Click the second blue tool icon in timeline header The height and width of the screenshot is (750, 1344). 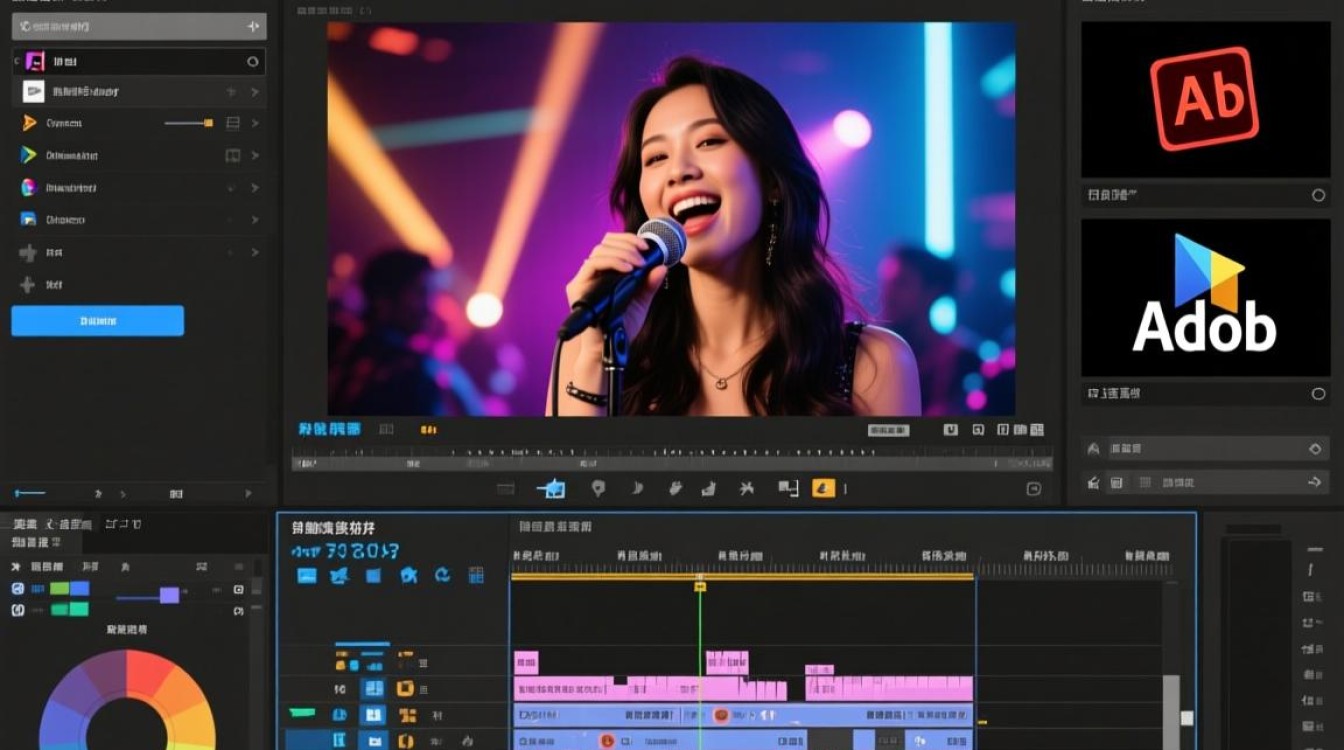tap(340, 575)
